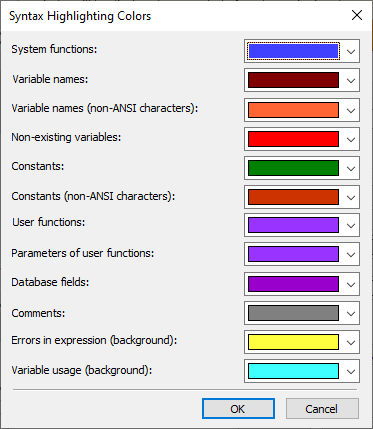373x429 pixels.
Task: Click the "Database fields:" label
Action: coord(50,282)
